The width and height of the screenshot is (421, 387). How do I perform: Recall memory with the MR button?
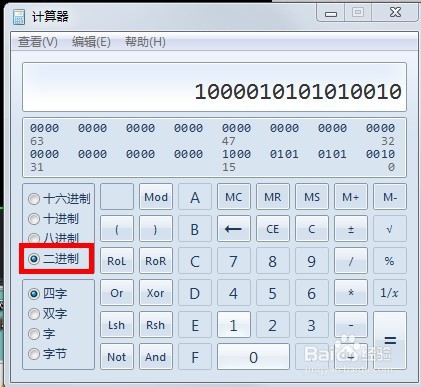point(273,197)
